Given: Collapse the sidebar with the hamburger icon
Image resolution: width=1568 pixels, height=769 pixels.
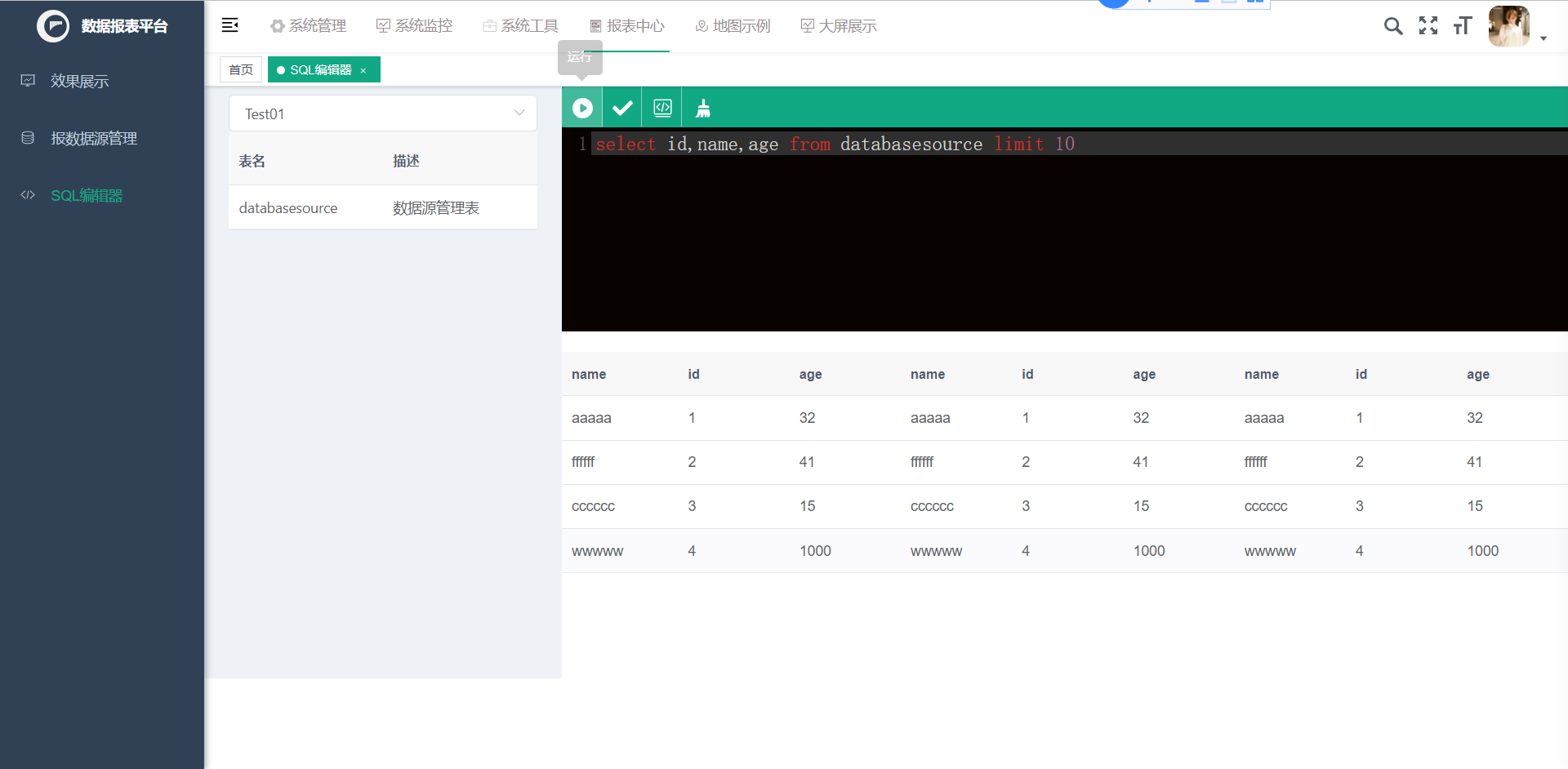Looking at the screenshot, I should (x=229, y=25).
